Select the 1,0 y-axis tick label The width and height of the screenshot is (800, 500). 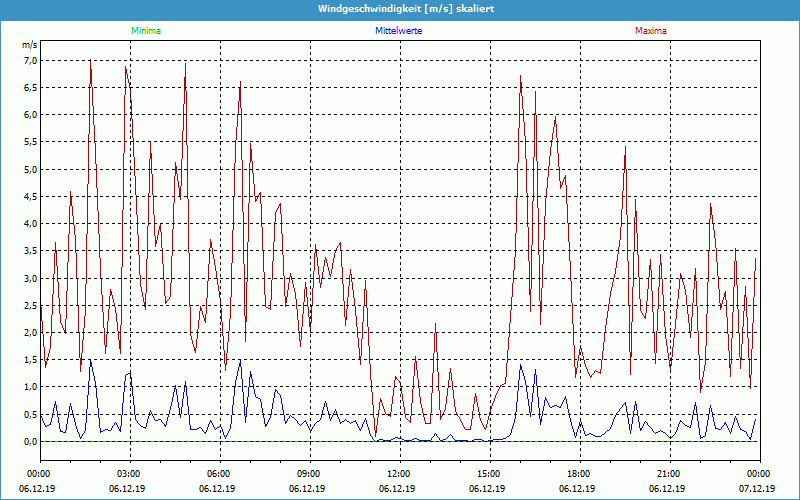click(30, 387)
